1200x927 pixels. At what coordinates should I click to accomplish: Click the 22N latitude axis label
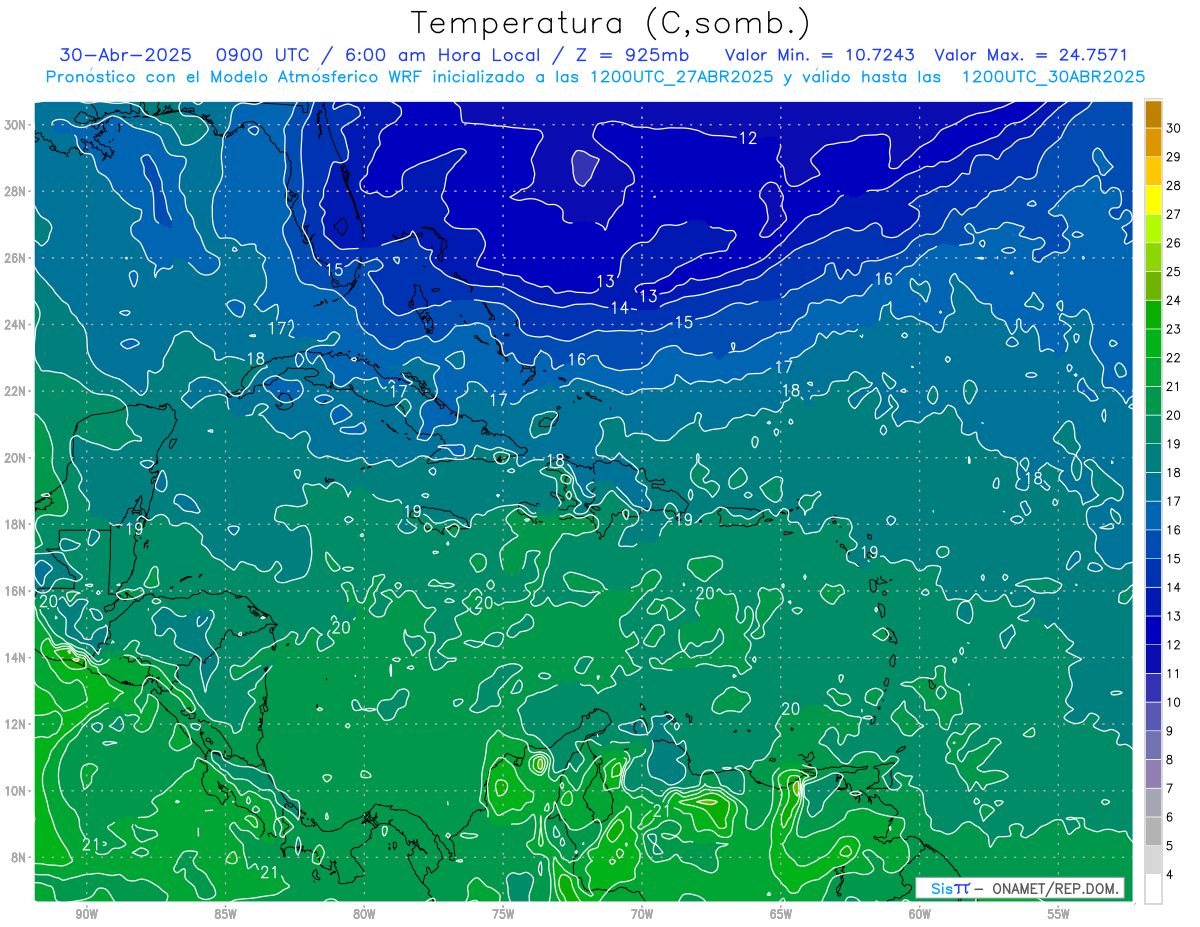[x=16, y=391]
